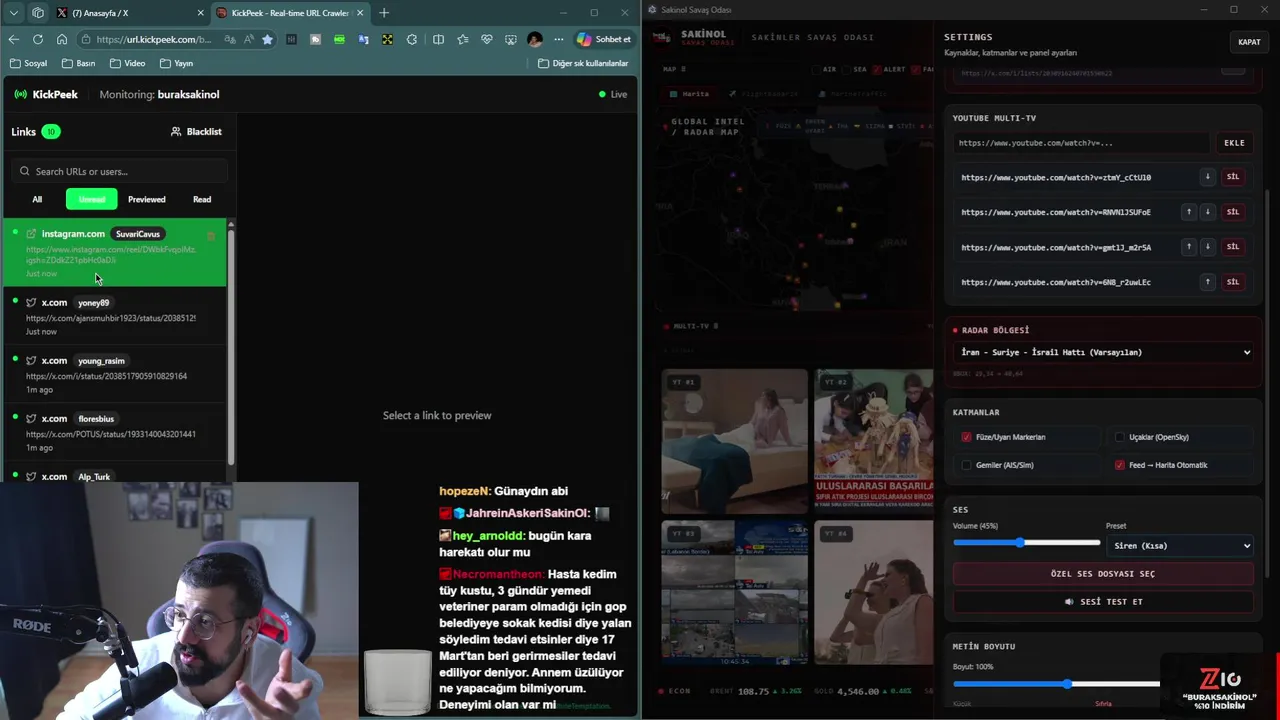The image size is (1280, 720).
Task: Open a new browser tab
Action: pyautogui.click(x=384, y=13)
